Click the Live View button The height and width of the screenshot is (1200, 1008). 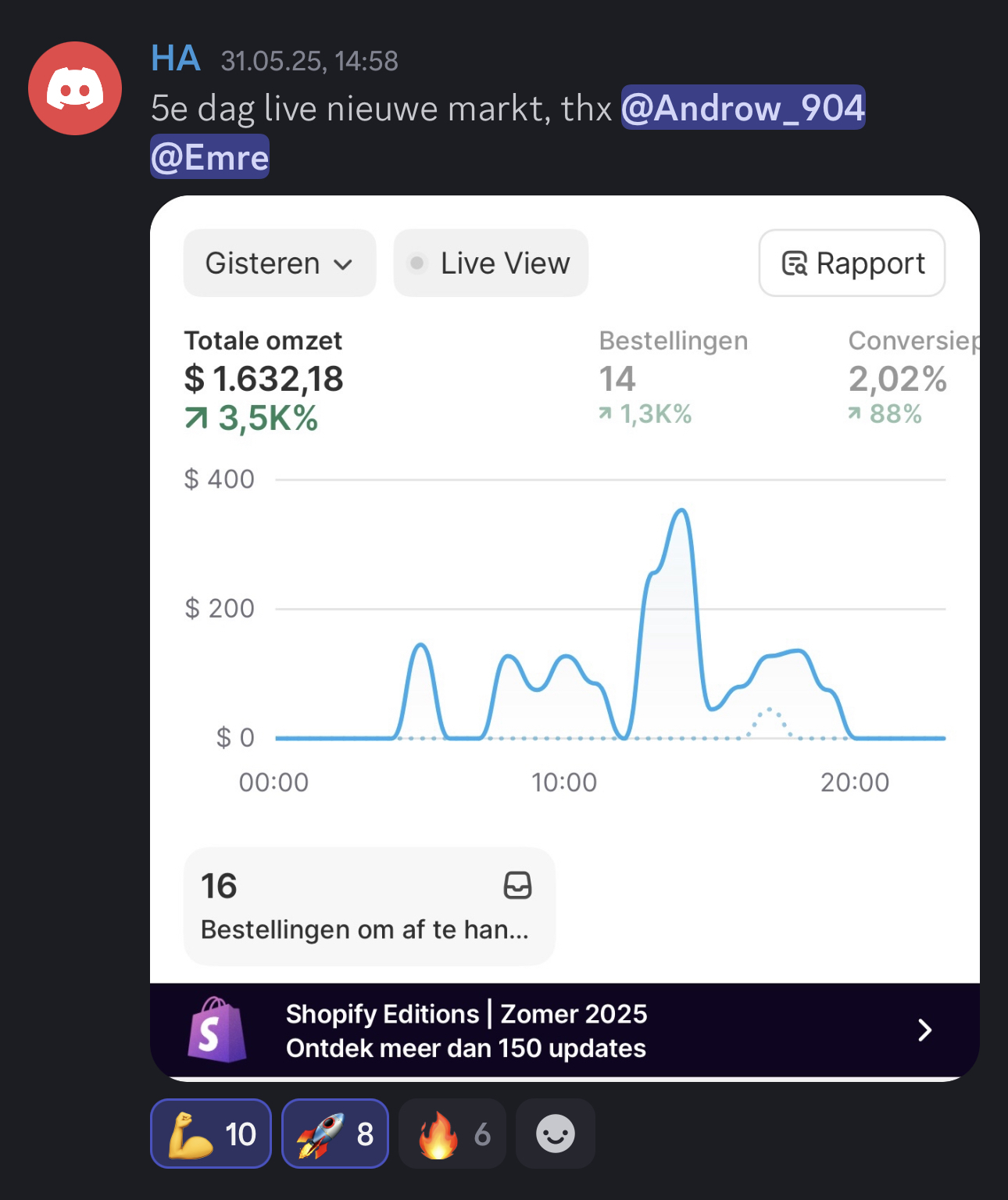(x=491, y=263)
